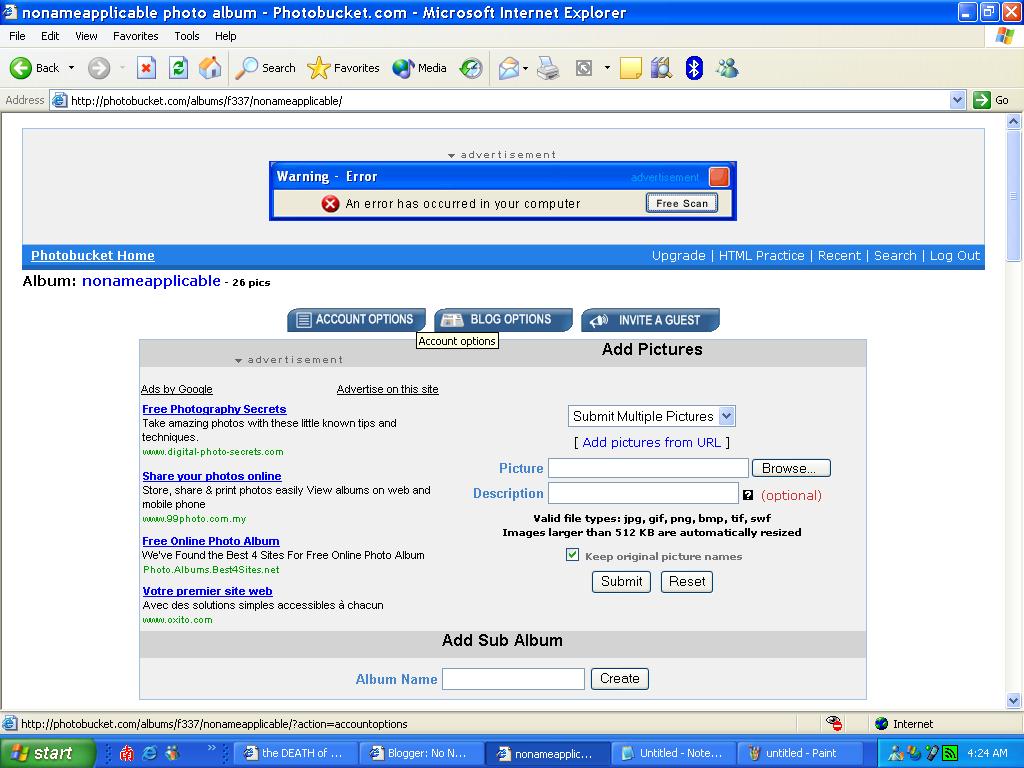Open the Back button history dropdown arrow

click(x=71, y=68)
